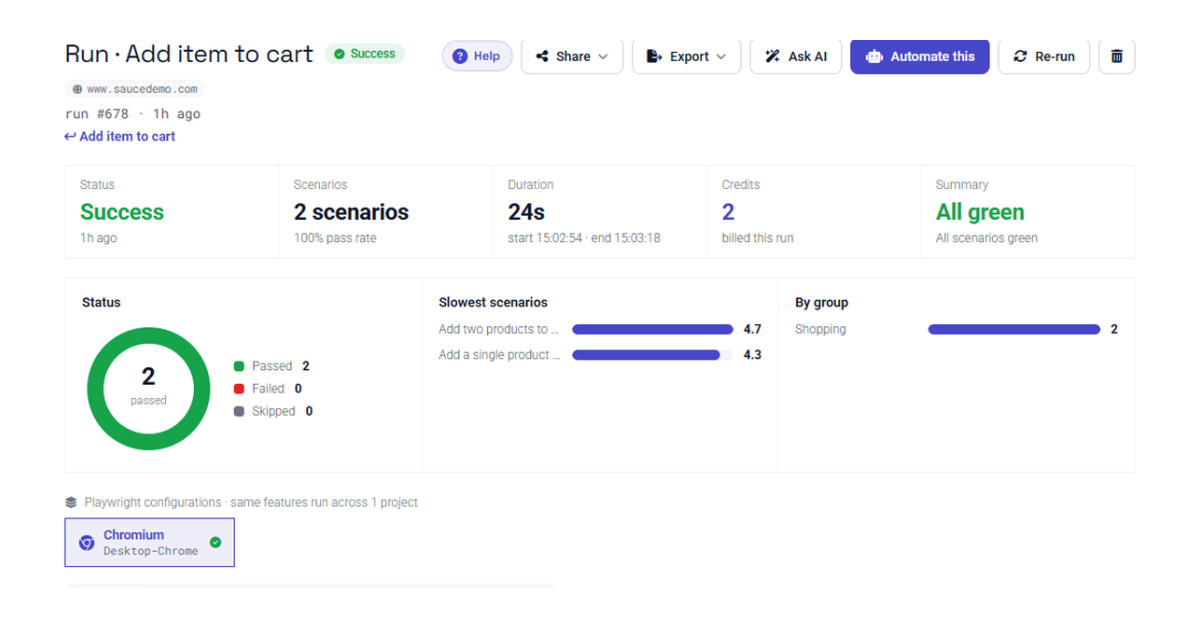Image resolution: width=1200 pixels, height=628 pixels.
Task: Click the Help question mark icon
Action: click(x=460, y=56)
